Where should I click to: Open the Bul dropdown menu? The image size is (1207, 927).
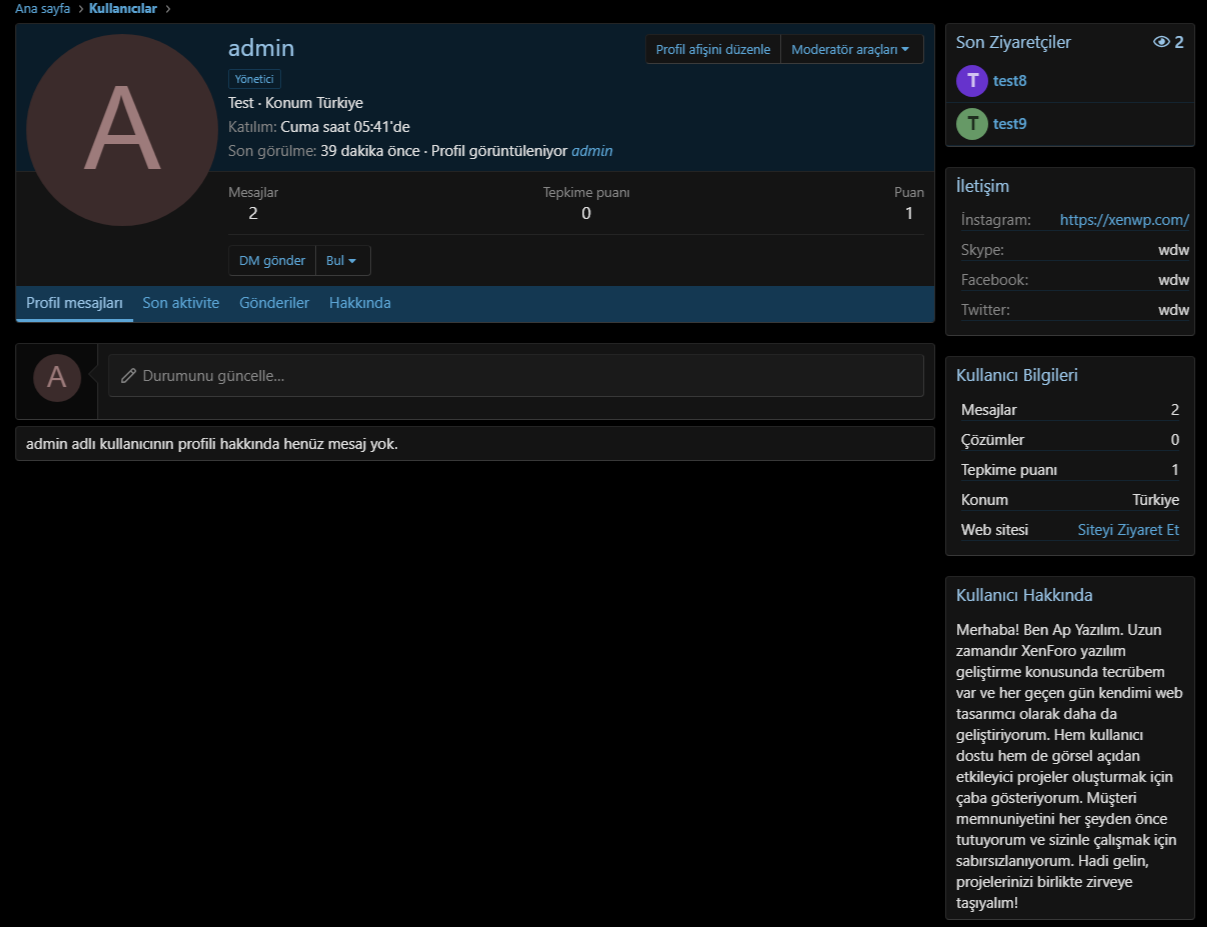click(343, 261)
